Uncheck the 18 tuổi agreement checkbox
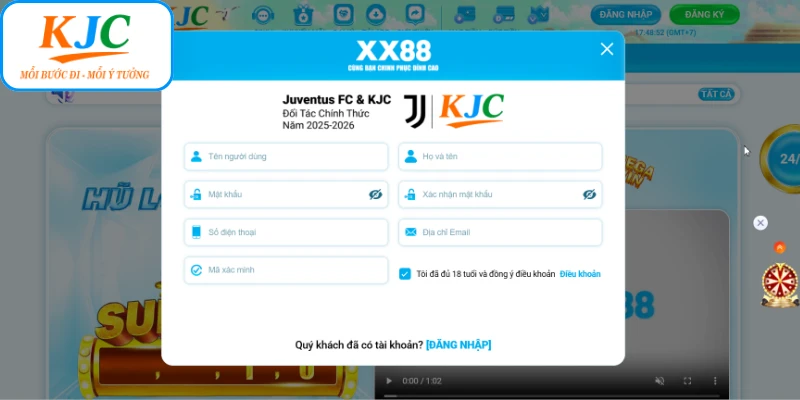Viewport: 800px width, 400px height. [x=405, y=273]
